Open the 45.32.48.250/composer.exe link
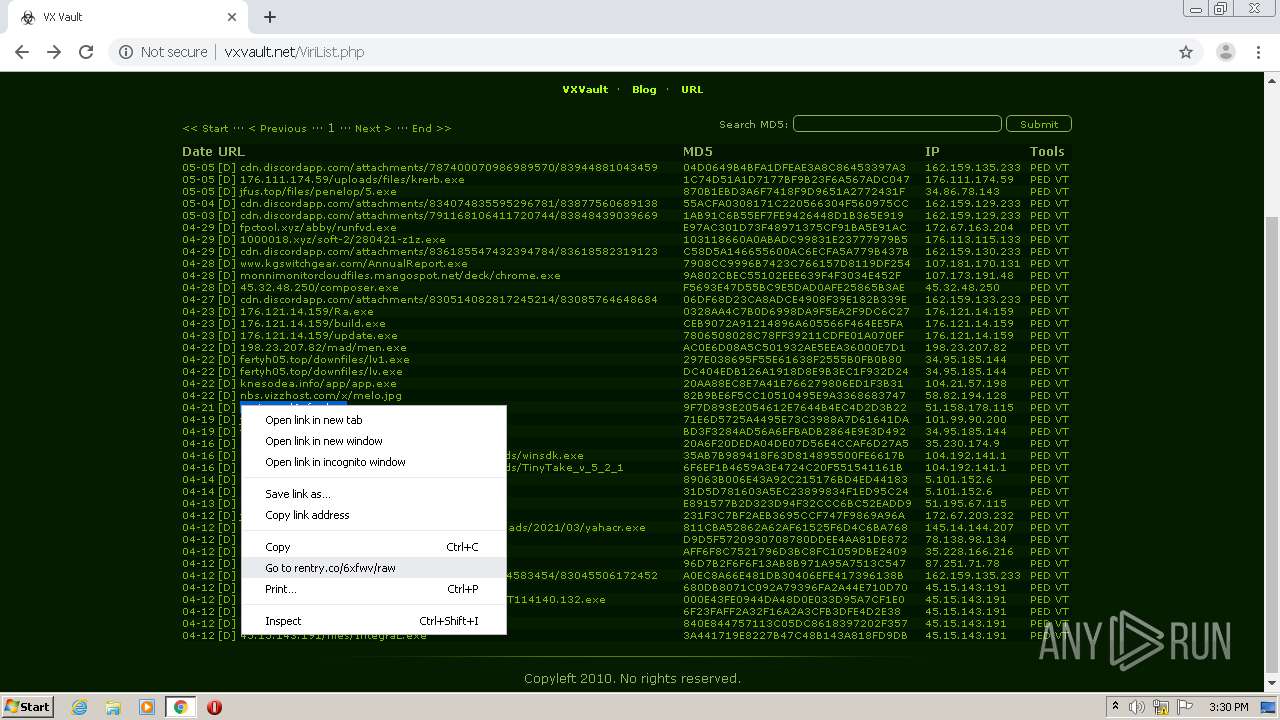The image size is (1280, 720). tap(319, 288)
